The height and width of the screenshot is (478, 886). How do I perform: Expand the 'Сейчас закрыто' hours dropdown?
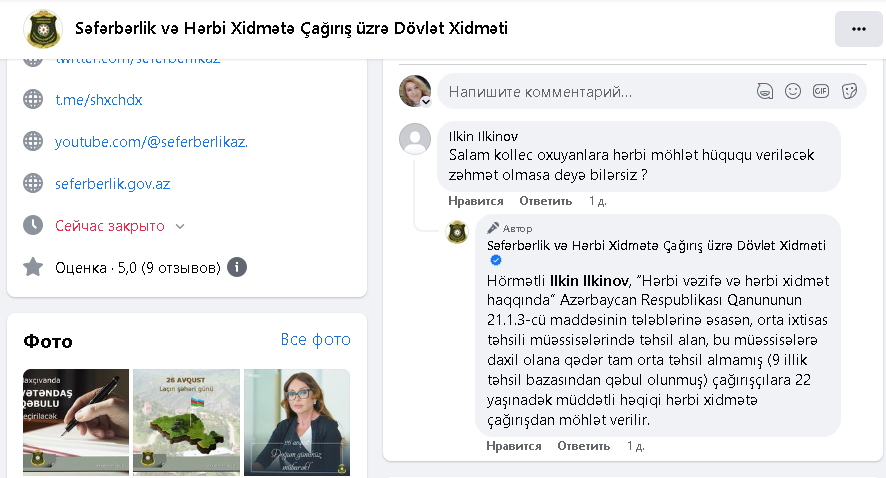tap(180, 226)
